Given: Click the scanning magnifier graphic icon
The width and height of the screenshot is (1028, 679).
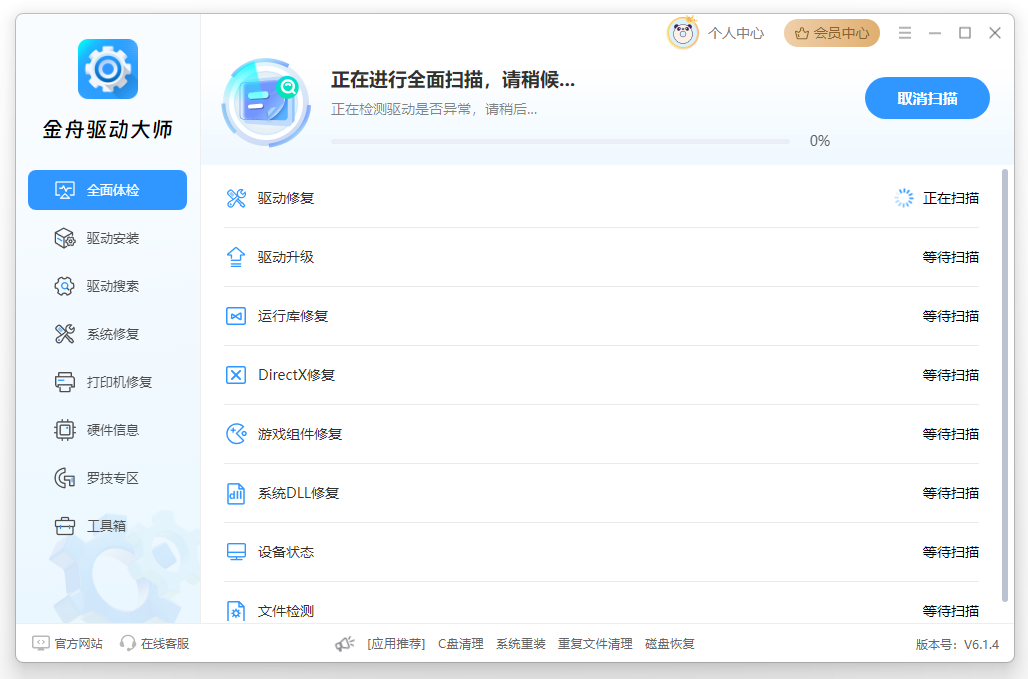Looking at the screenshot, I should pyautogui.click(x=266, y=103).
